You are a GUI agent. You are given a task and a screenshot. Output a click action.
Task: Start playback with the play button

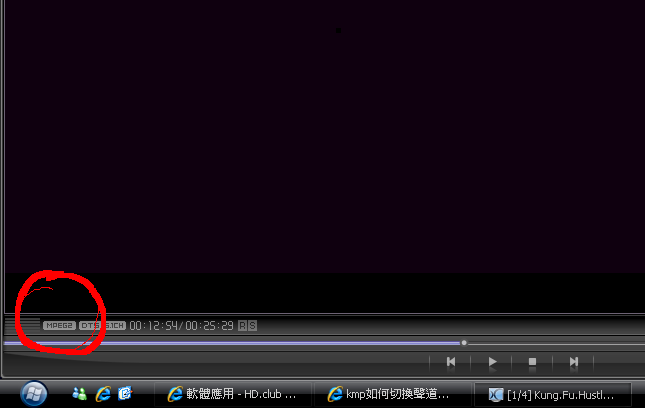click(492, 362)
